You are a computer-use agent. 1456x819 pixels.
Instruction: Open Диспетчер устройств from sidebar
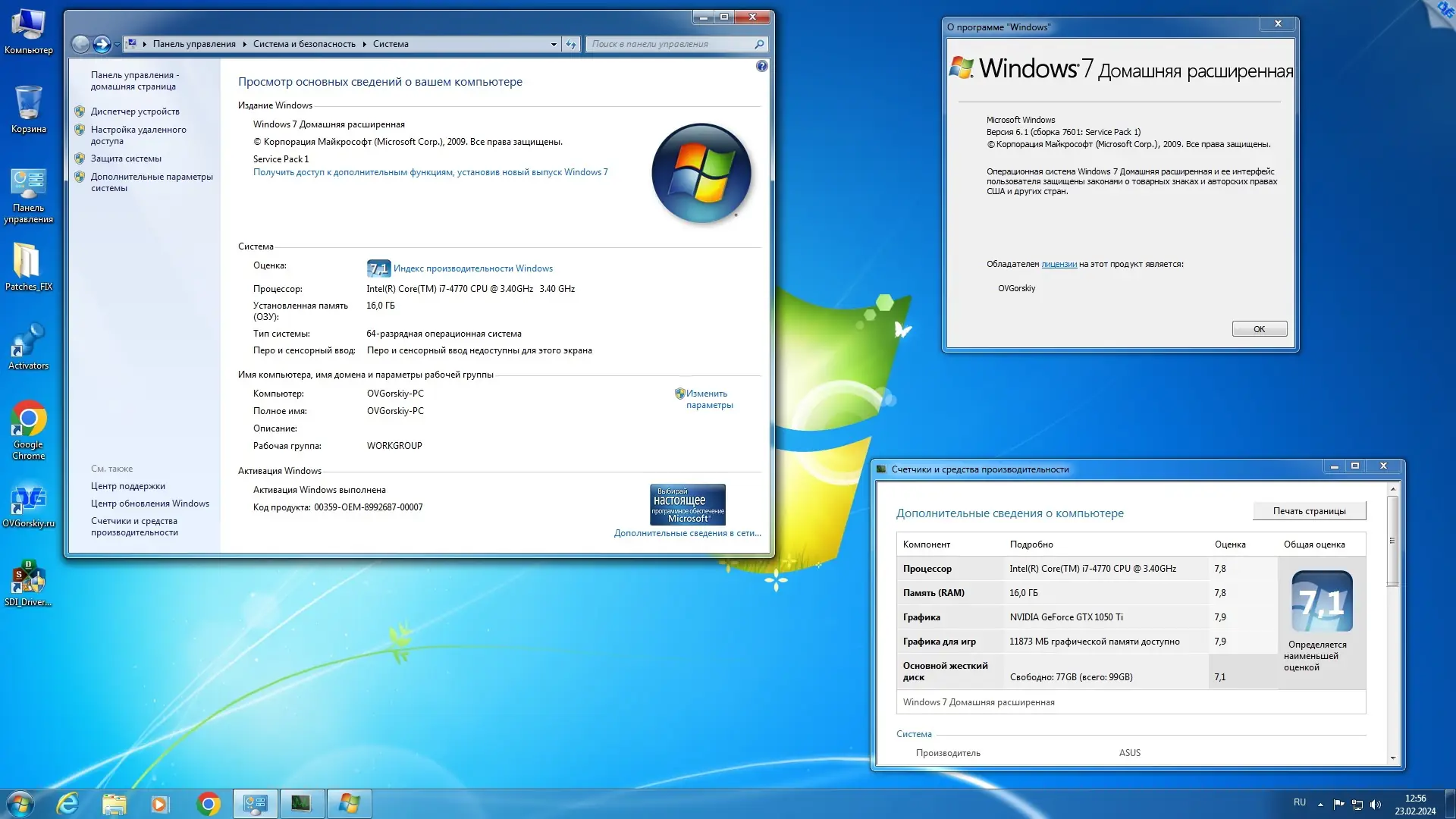135,111
